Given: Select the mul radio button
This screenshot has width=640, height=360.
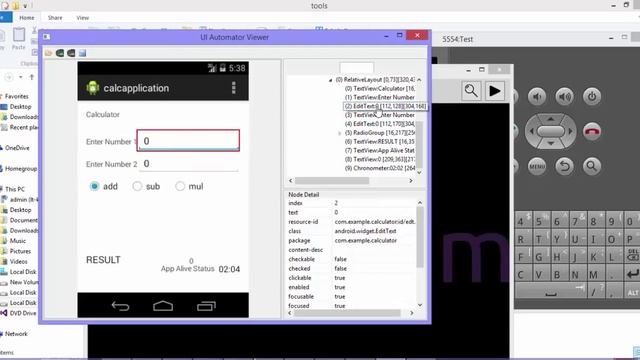Looking at the screenshot, I should (180, 186).
